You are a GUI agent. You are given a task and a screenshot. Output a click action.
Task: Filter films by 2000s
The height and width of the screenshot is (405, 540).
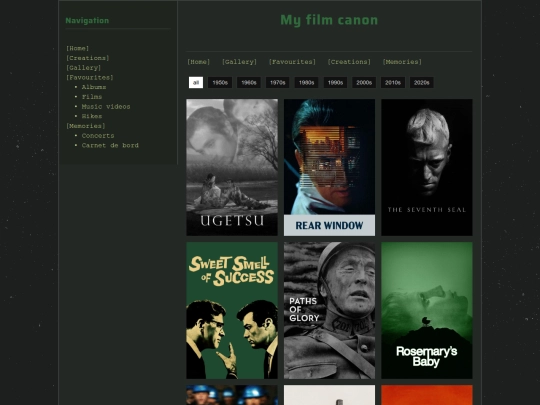point(364,83)
